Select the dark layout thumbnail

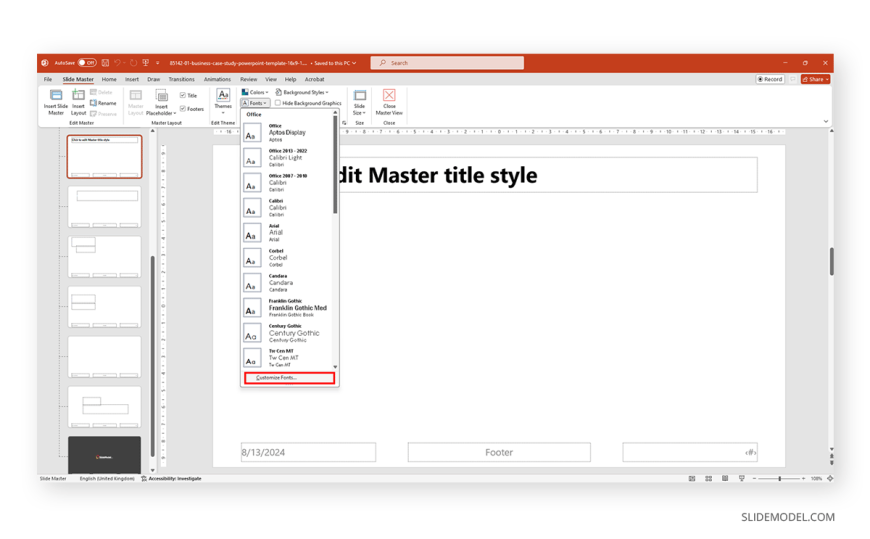pos(104,455)
